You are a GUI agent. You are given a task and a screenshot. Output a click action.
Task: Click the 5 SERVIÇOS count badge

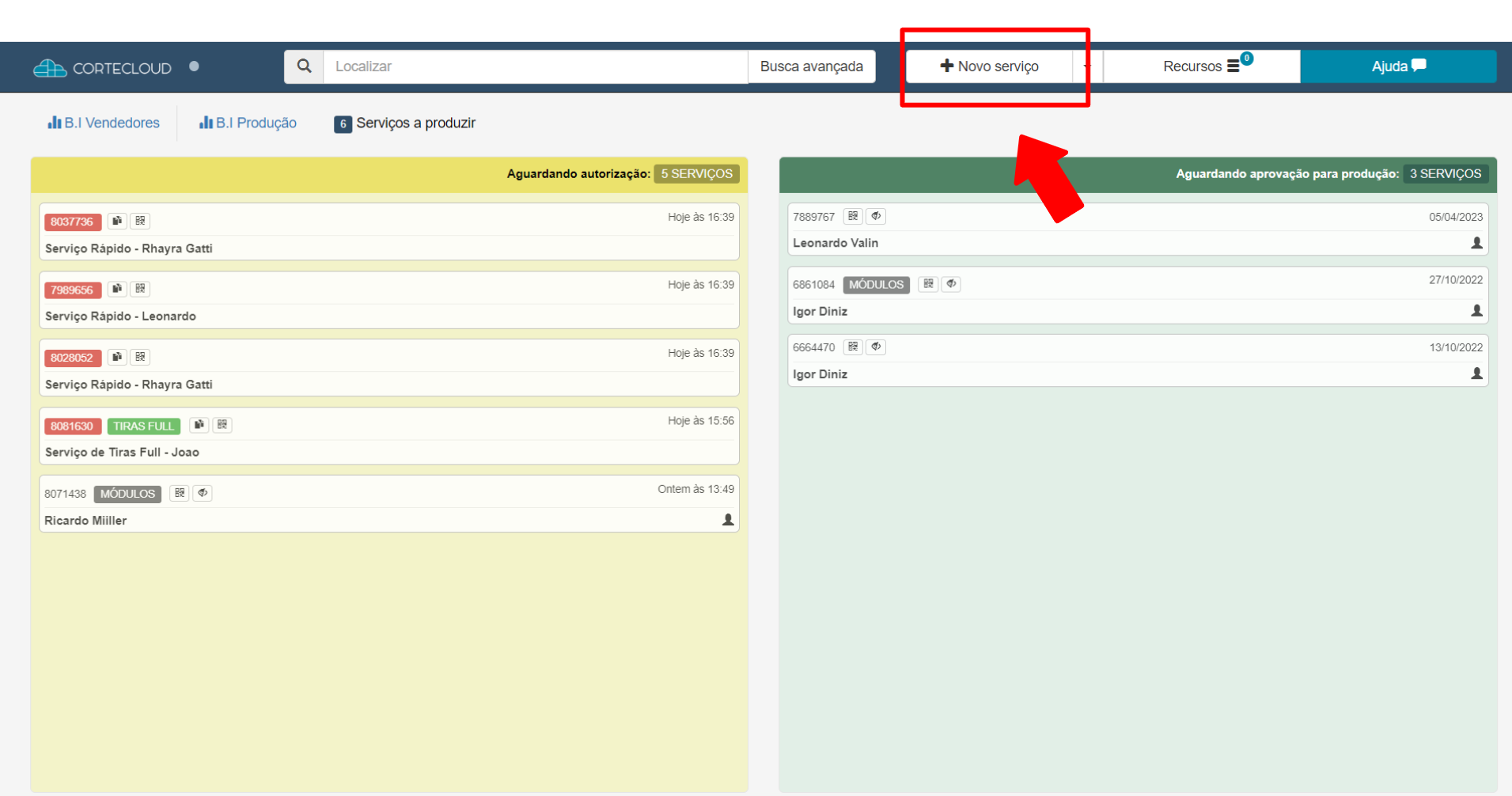(x=697, y=174)
